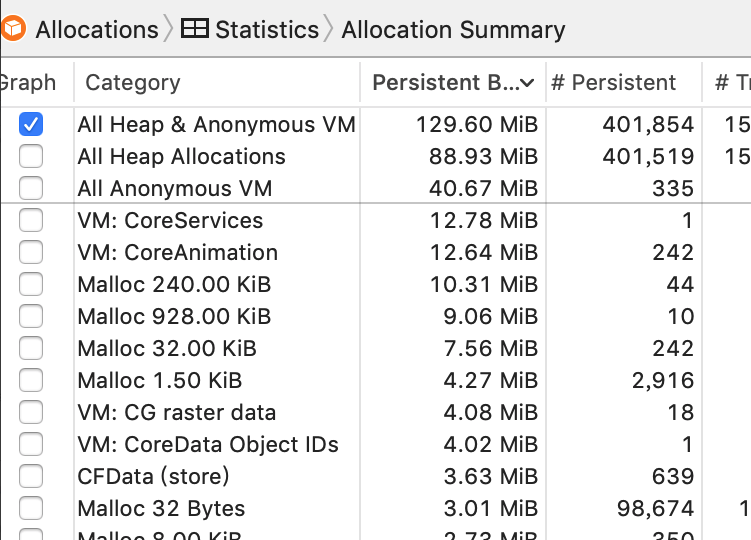Screen dimensions: 751x540
Task: Enable graph for All Heap Allocations
Action: [x=31, y=156]
